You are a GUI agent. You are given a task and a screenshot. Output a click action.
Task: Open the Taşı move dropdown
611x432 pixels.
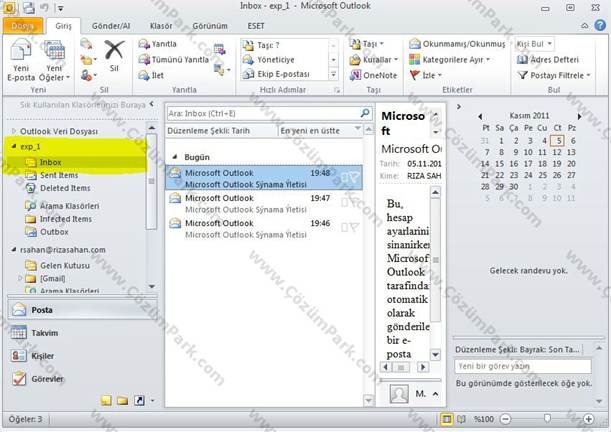click(367, 44)
